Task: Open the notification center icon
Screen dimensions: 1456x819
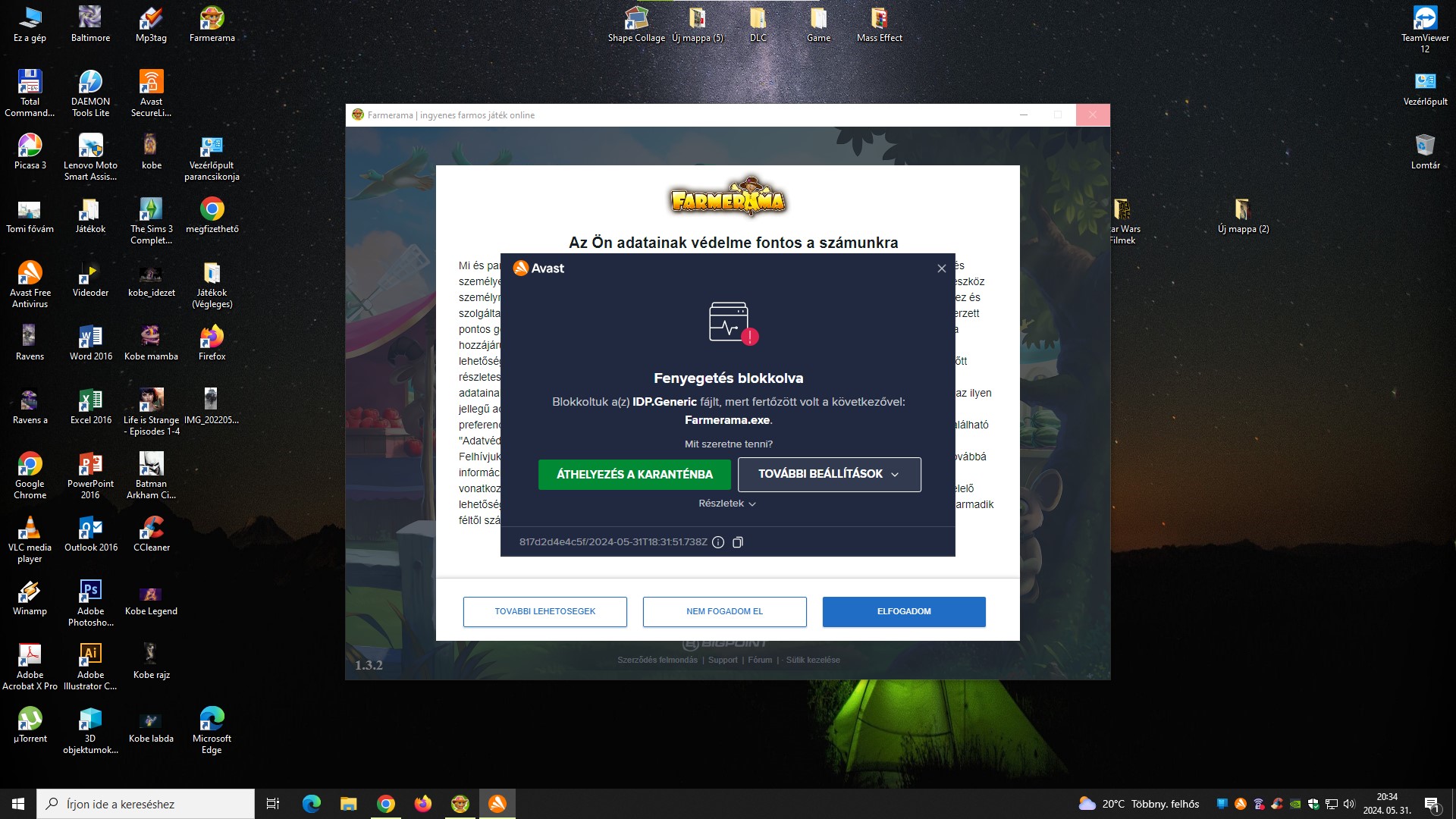Action: [x=1431, y=804]
